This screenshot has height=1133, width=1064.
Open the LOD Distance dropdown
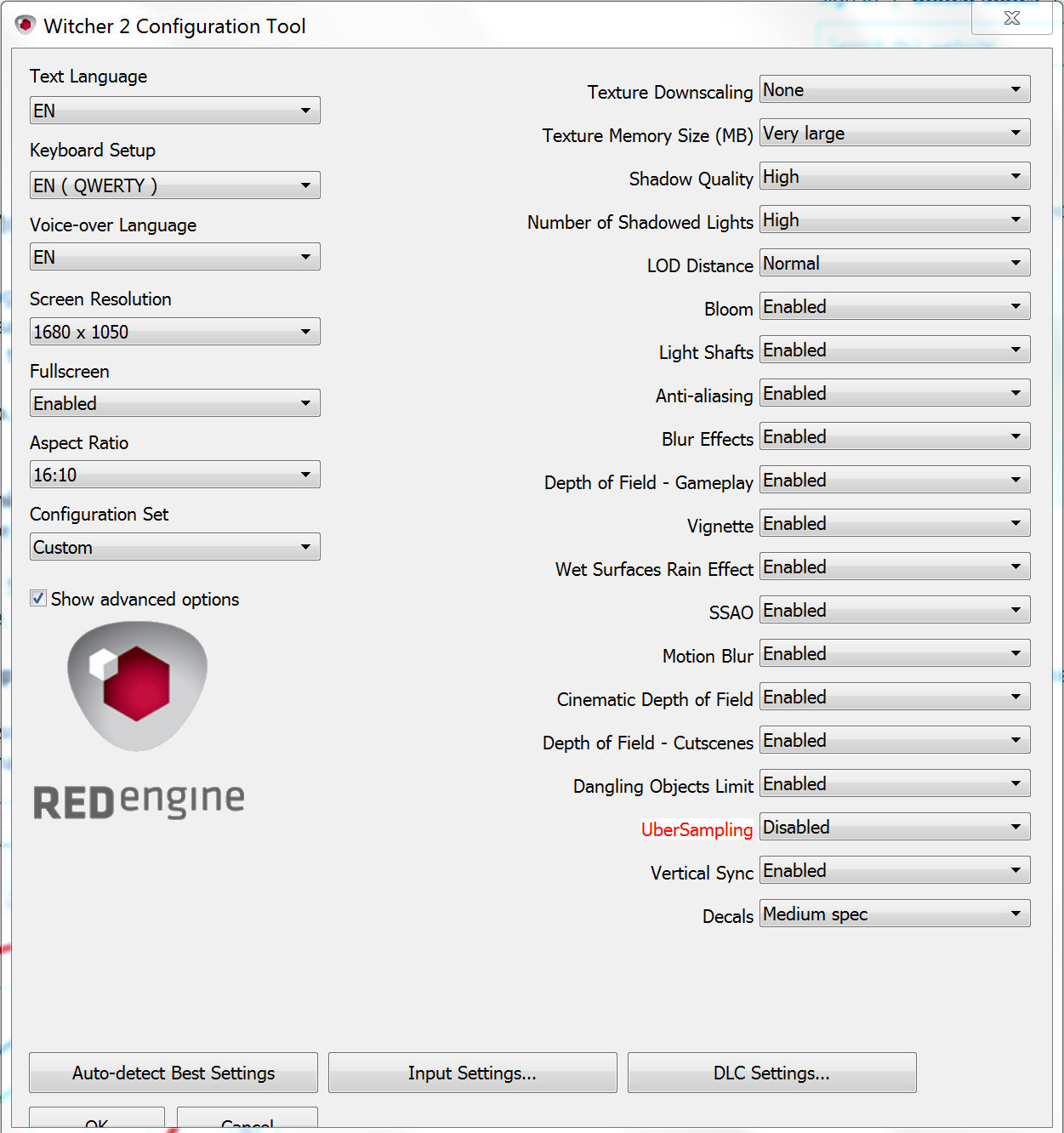[895, 263]
